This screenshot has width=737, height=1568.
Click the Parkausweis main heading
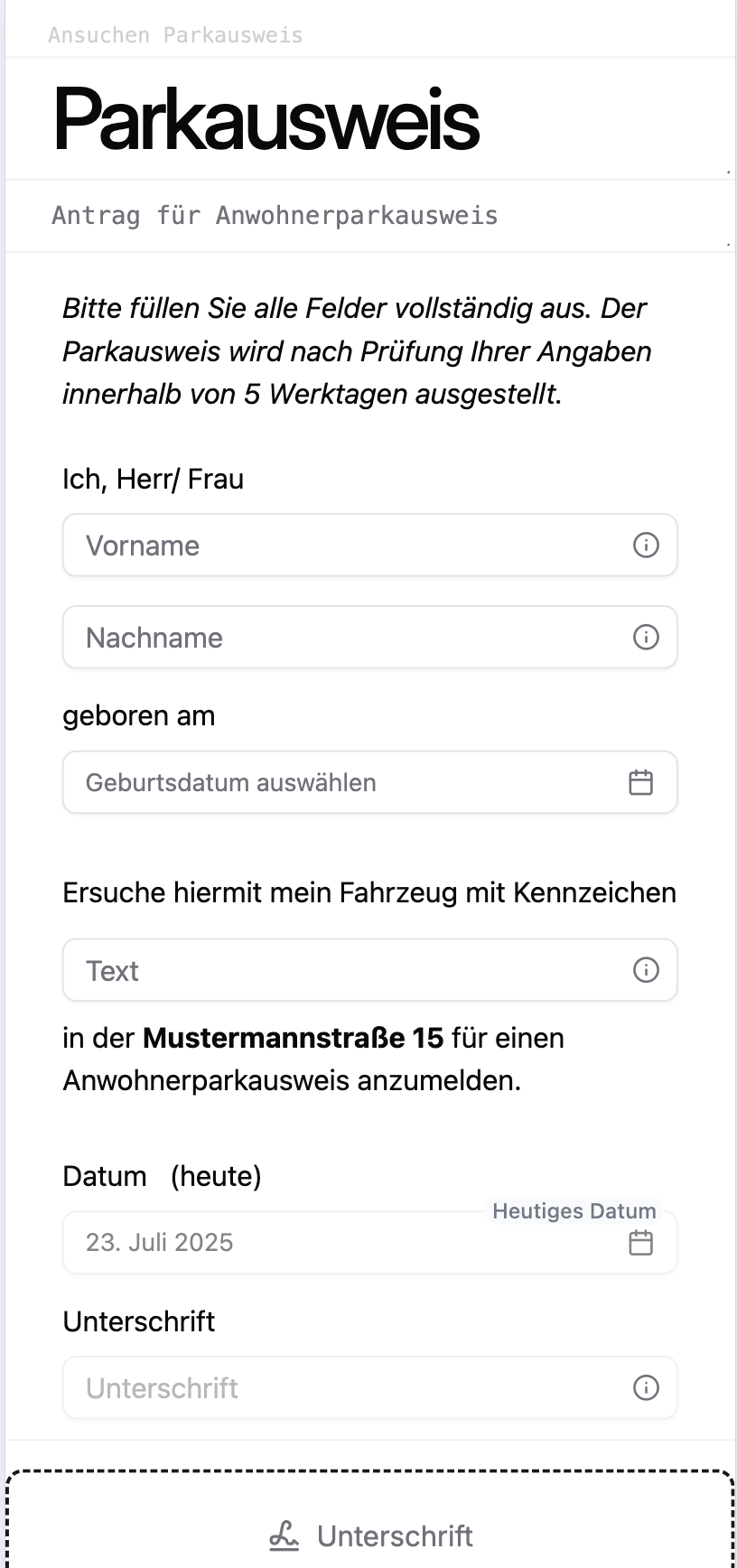(x=266, y=119)
